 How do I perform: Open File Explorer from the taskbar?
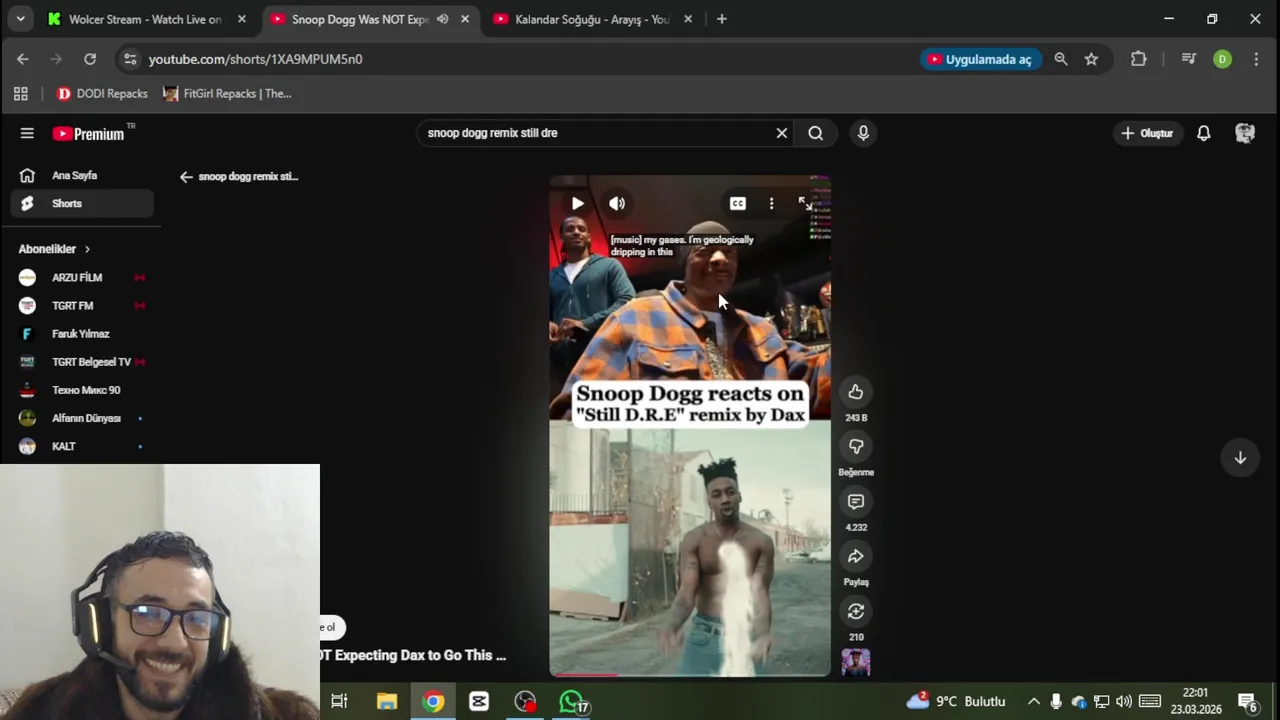[387, 702]
